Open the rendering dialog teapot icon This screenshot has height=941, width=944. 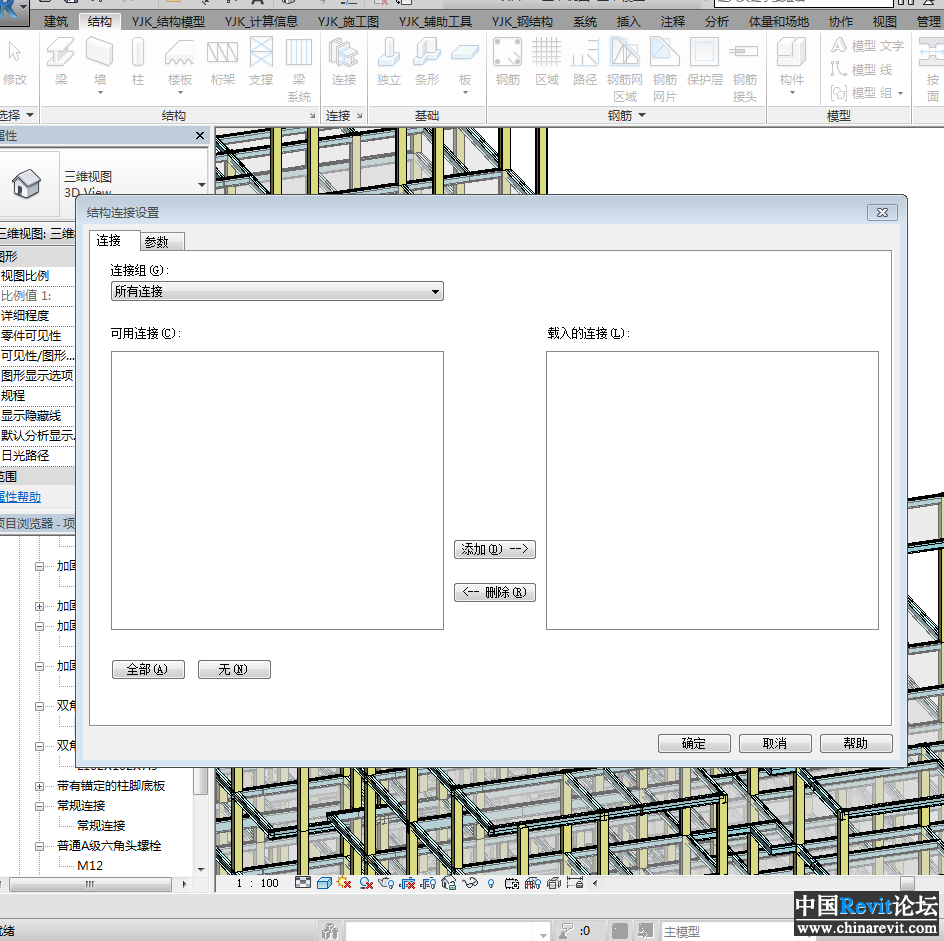point(387,883)
